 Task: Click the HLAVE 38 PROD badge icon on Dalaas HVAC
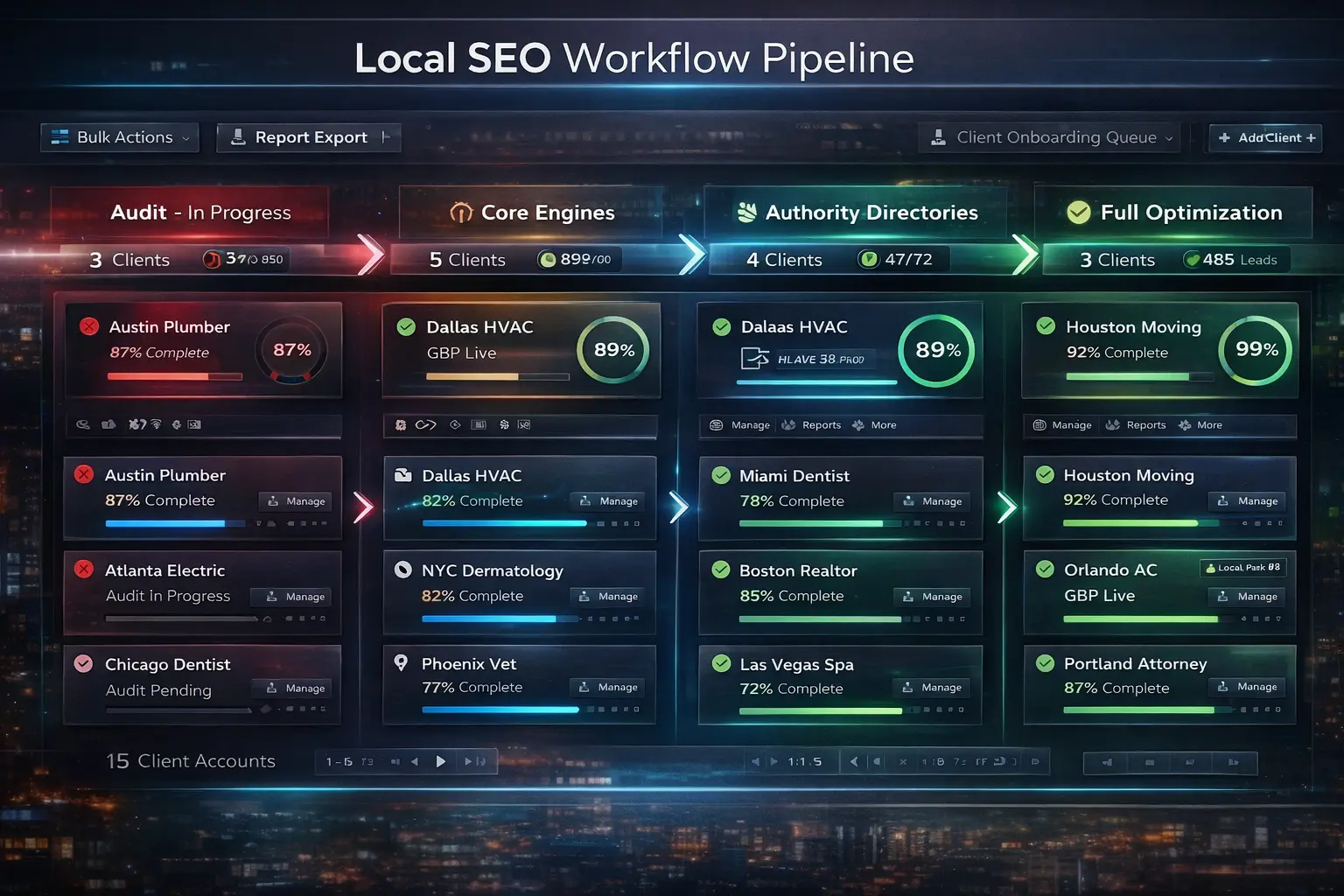click(755, 359)
